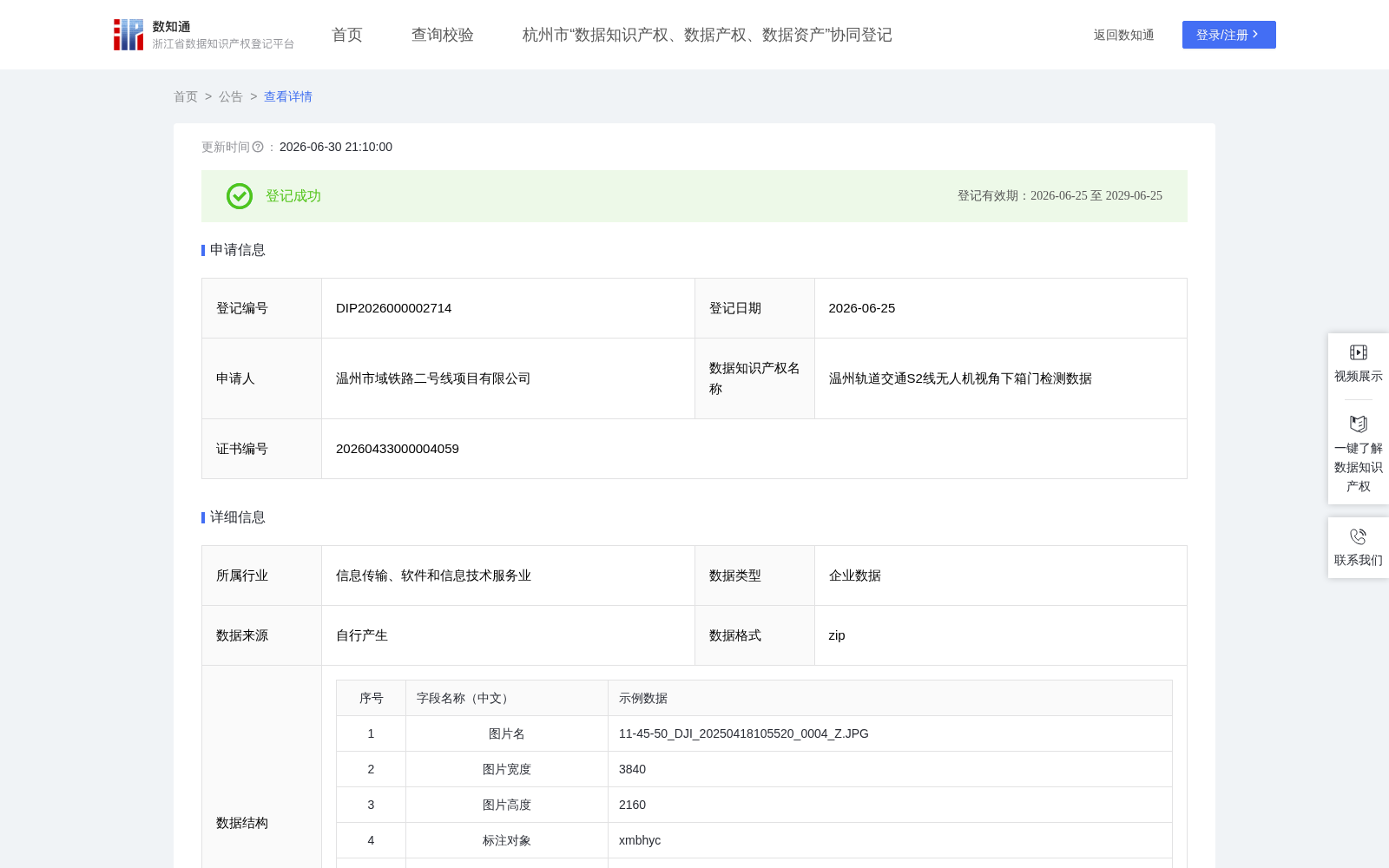The height and width of the screenshot is (868, 1389).
Task: Click the 登记编号 label cell
Action: click(262, 308)
